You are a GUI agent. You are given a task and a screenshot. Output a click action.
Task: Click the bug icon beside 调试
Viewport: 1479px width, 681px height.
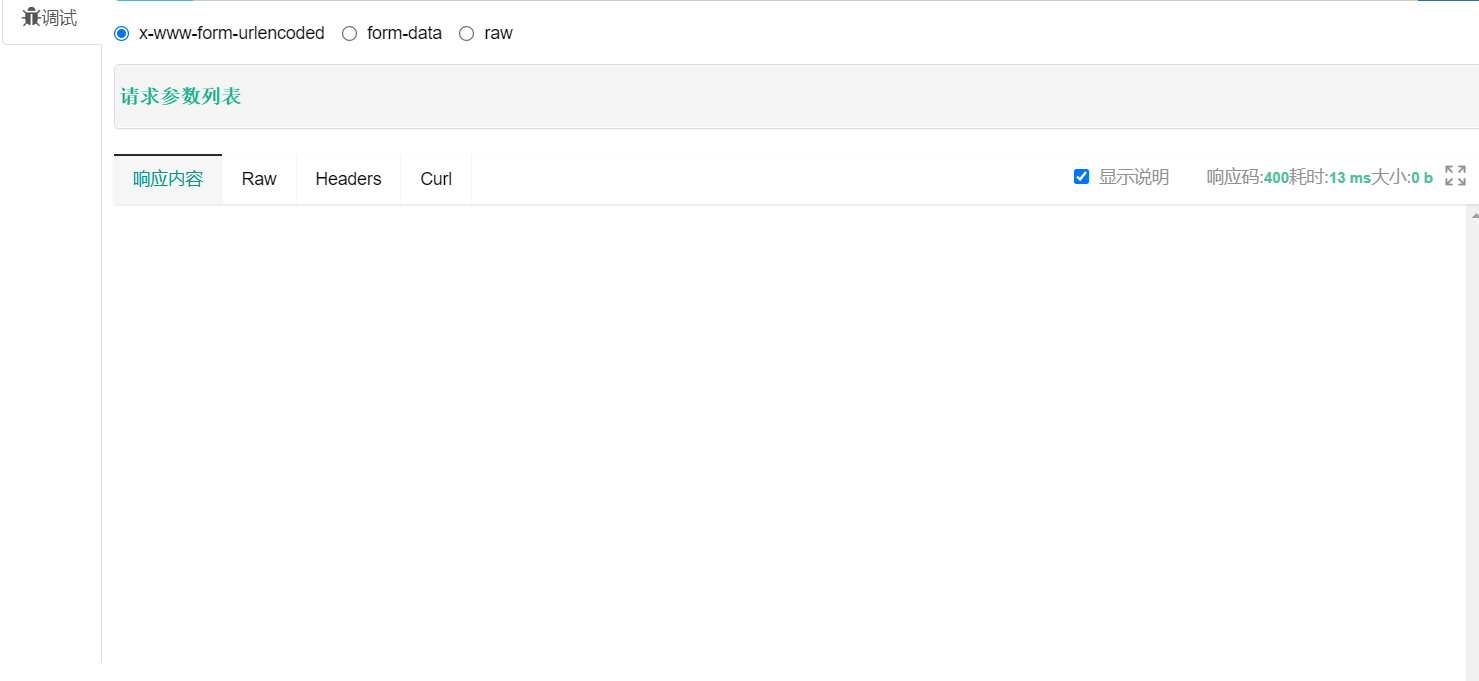[31, 17]
